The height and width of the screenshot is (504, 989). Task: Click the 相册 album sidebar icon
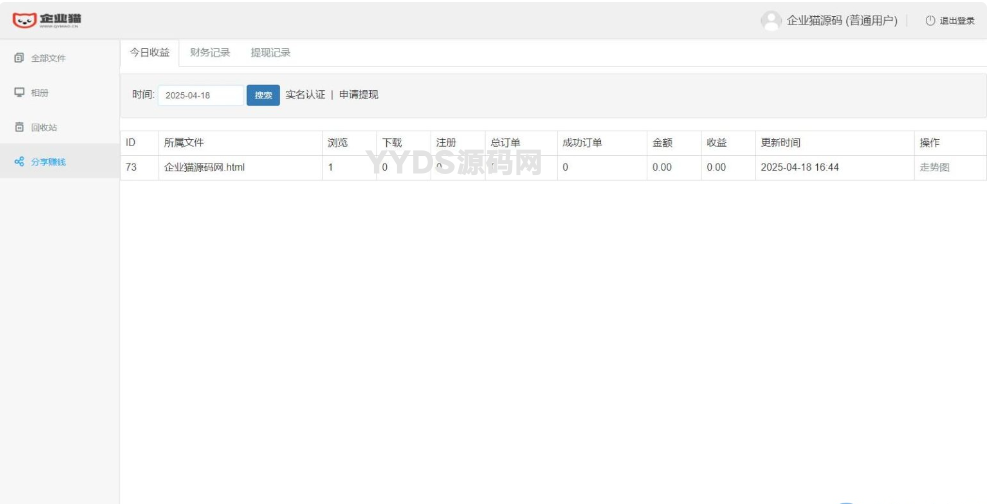(x=19, y=93)
